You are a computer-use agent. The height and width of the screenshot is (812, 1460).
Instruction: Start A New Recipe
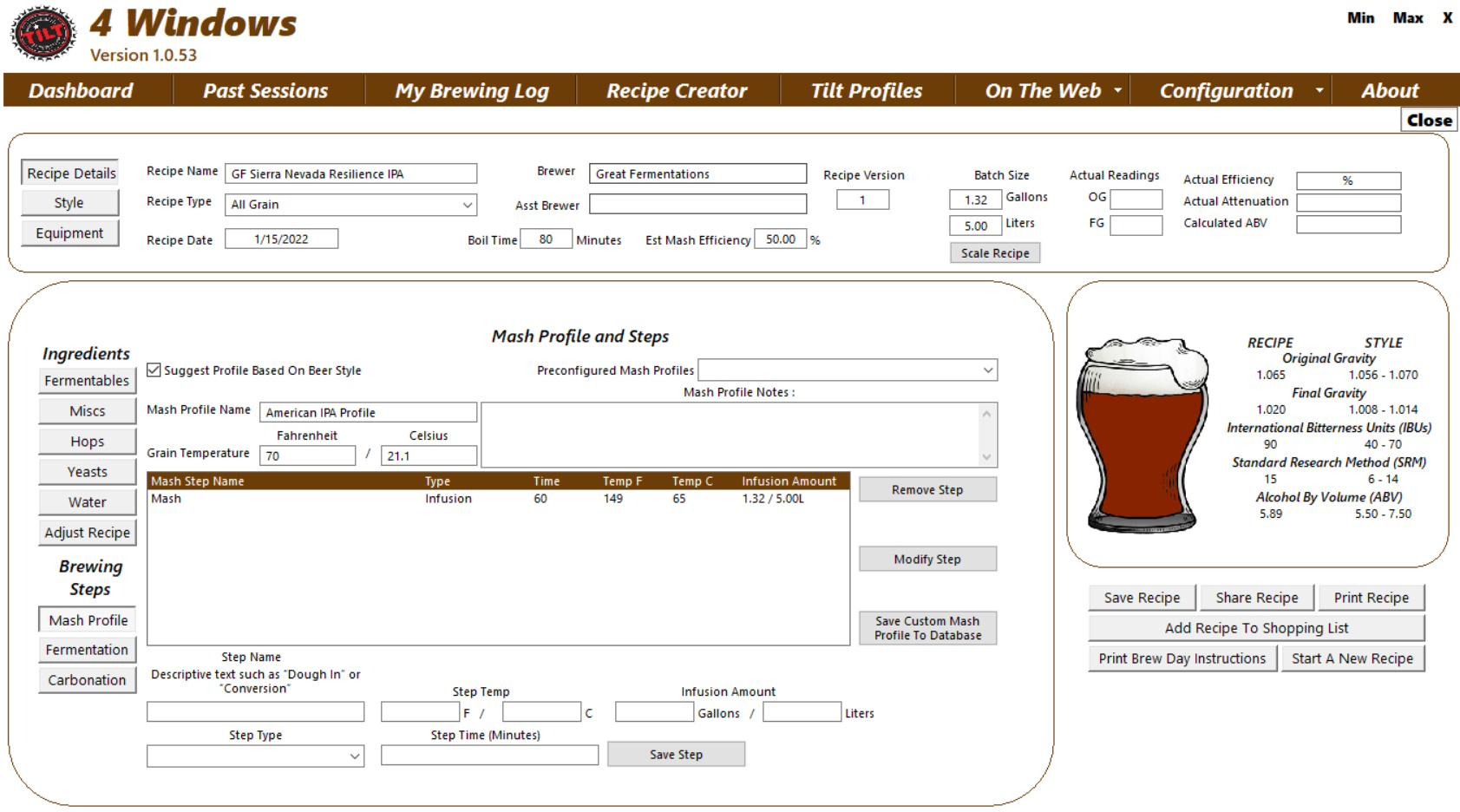(1352, 658)
